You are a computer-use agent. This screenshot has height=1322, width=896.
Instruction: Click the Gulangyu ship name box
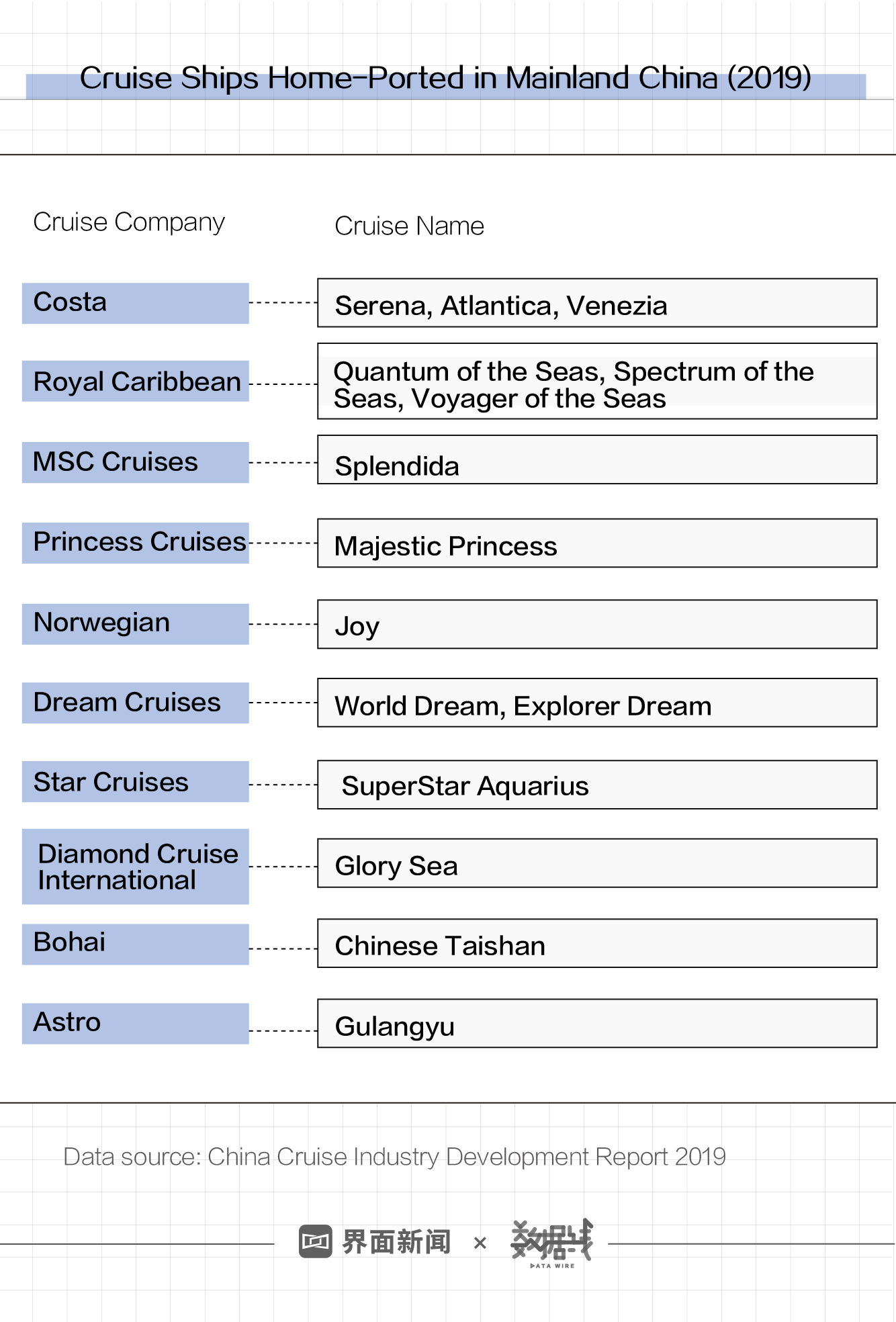[596, 1023]
